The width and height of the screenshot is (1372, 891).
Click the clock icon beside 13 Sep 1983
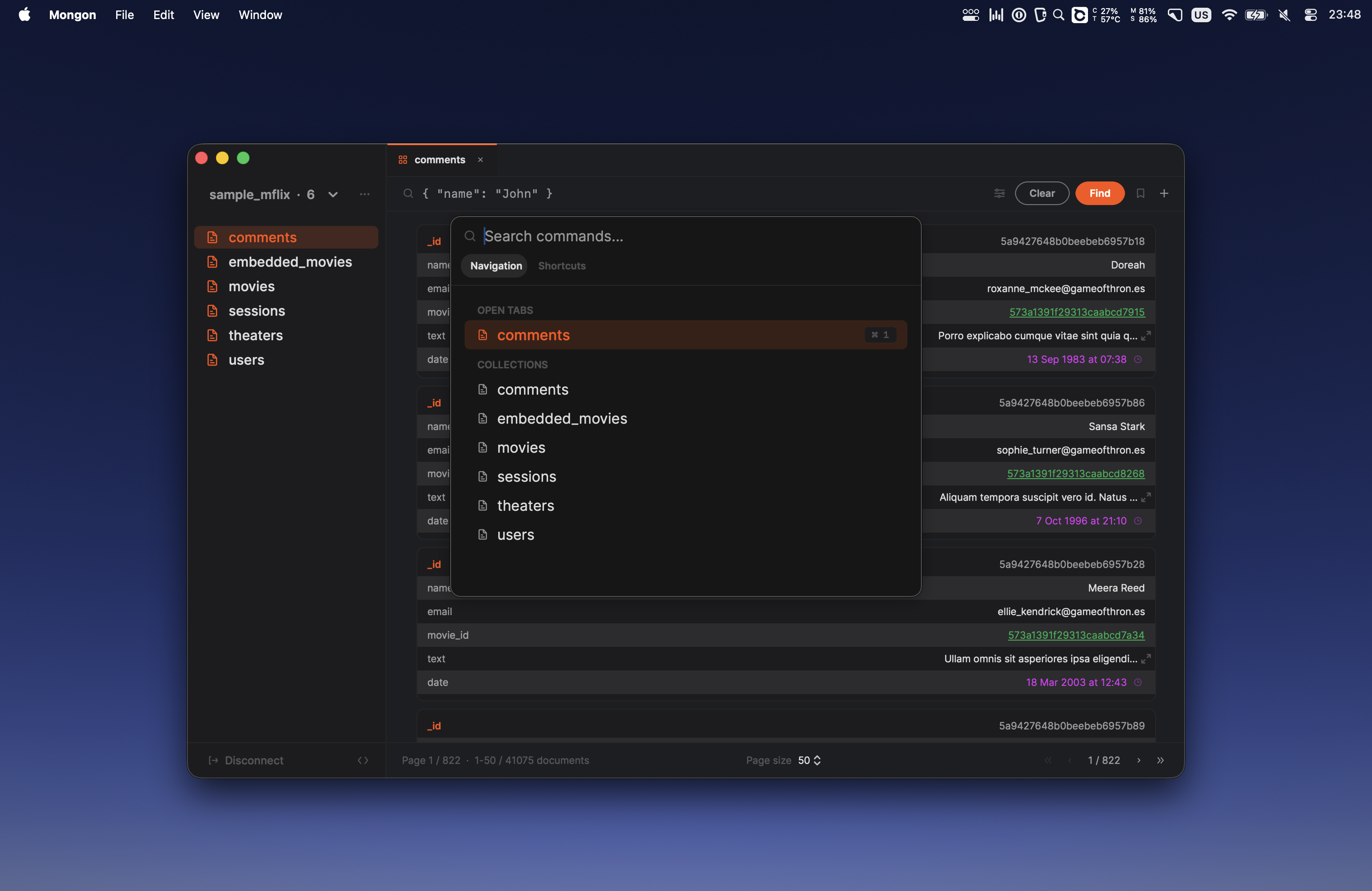pyautogui.click(x=1138, y=359)
